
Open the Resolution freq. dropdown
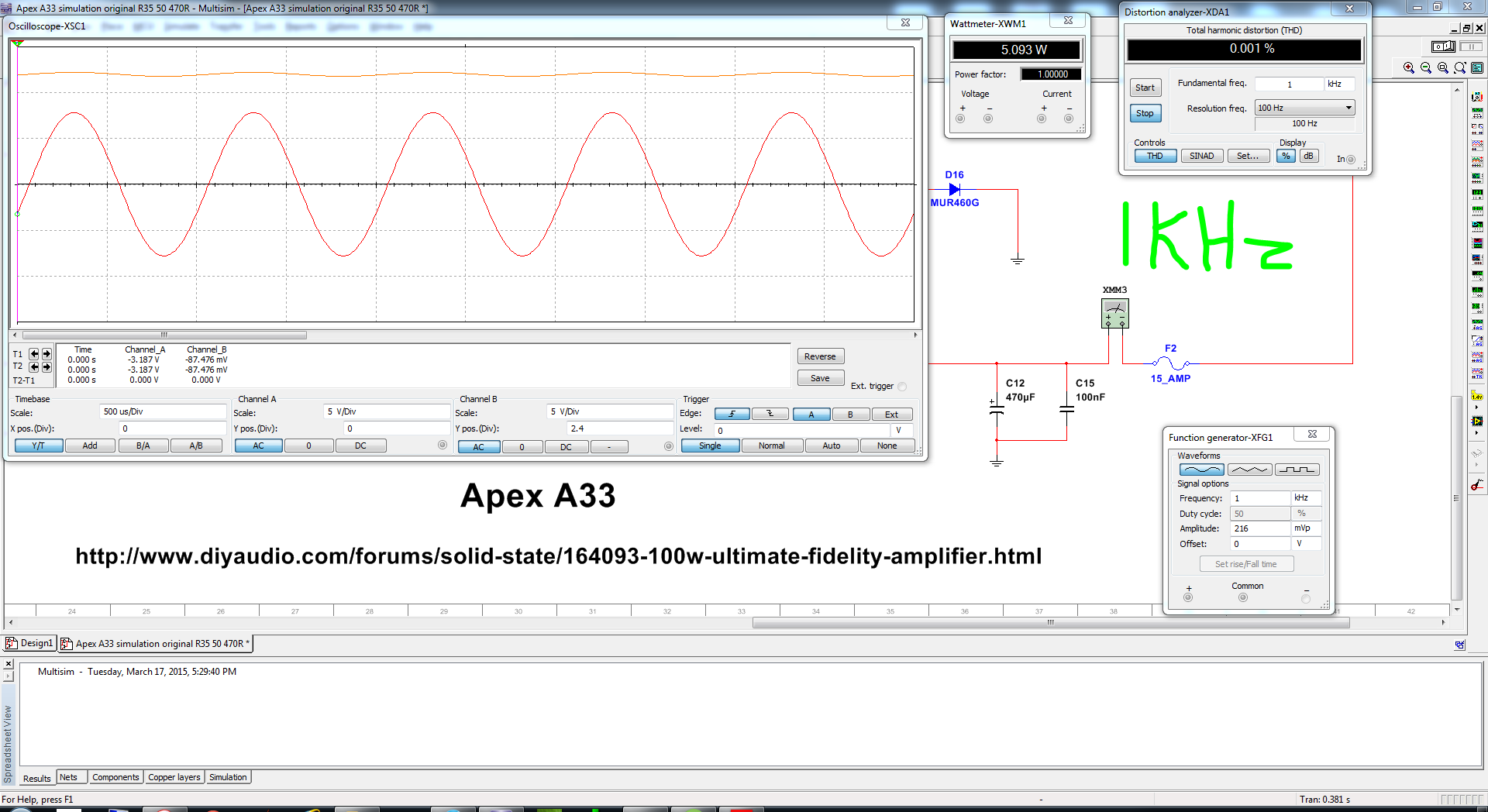(x=1348, y=108)
